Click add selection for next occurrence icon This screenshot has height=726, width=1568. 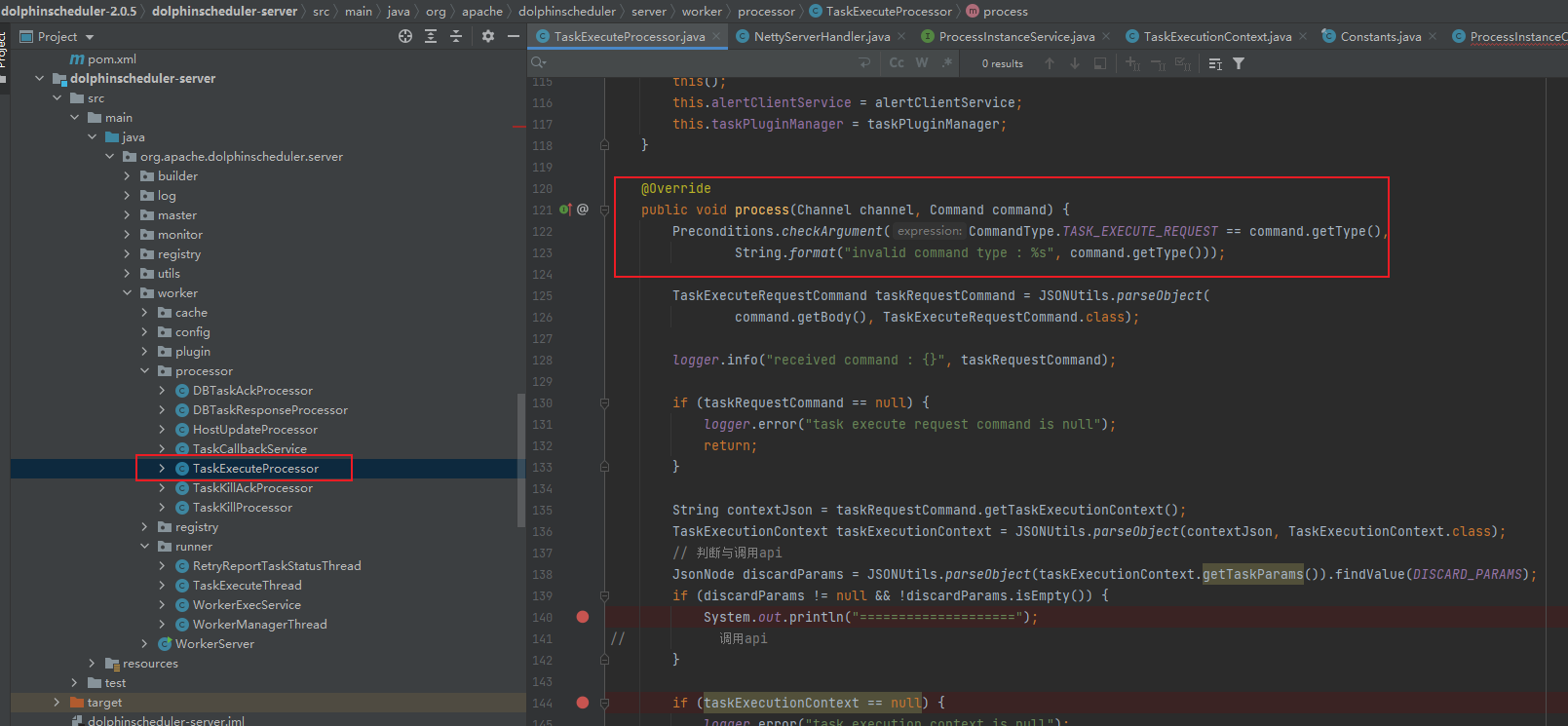(1132, 63)
